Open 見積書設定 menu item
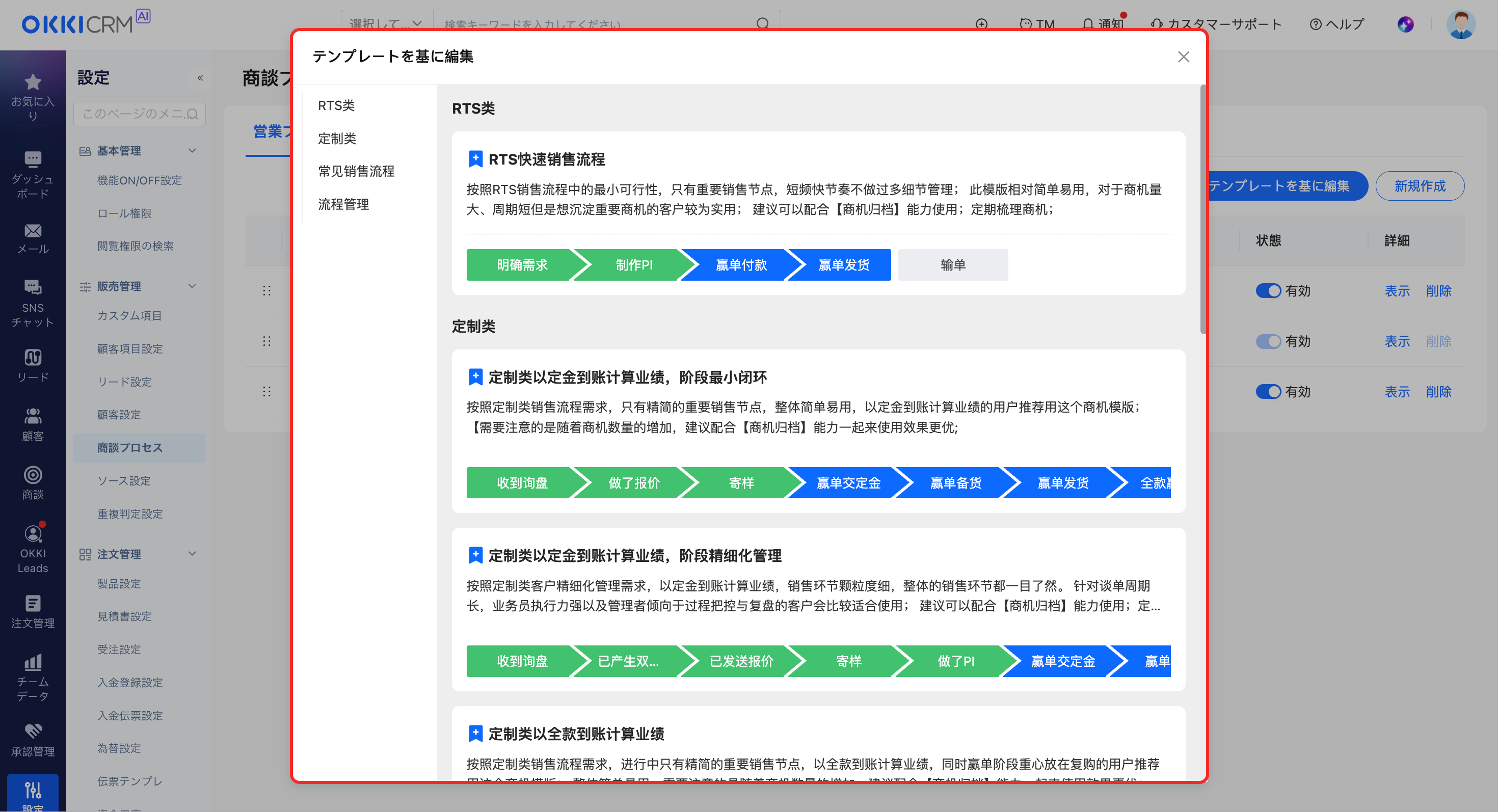Image resolution: width=1498 pixels, height=812 pixels. point(124,616)
